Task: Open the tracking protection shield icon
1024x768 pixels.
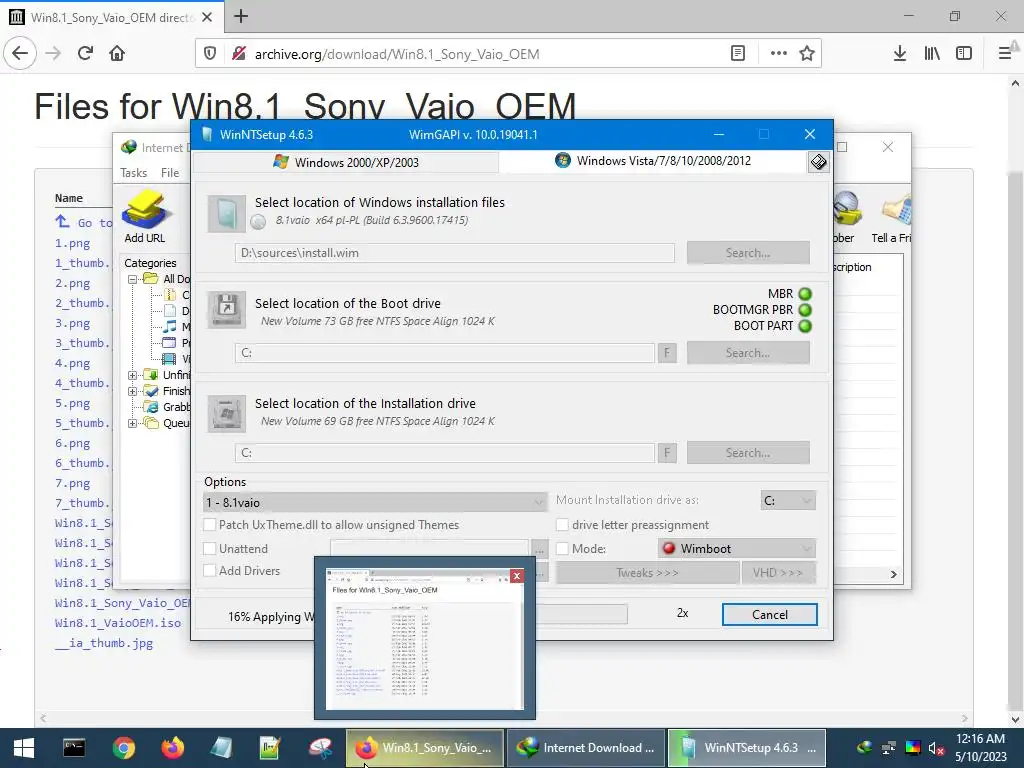Action: click(210, 54)
